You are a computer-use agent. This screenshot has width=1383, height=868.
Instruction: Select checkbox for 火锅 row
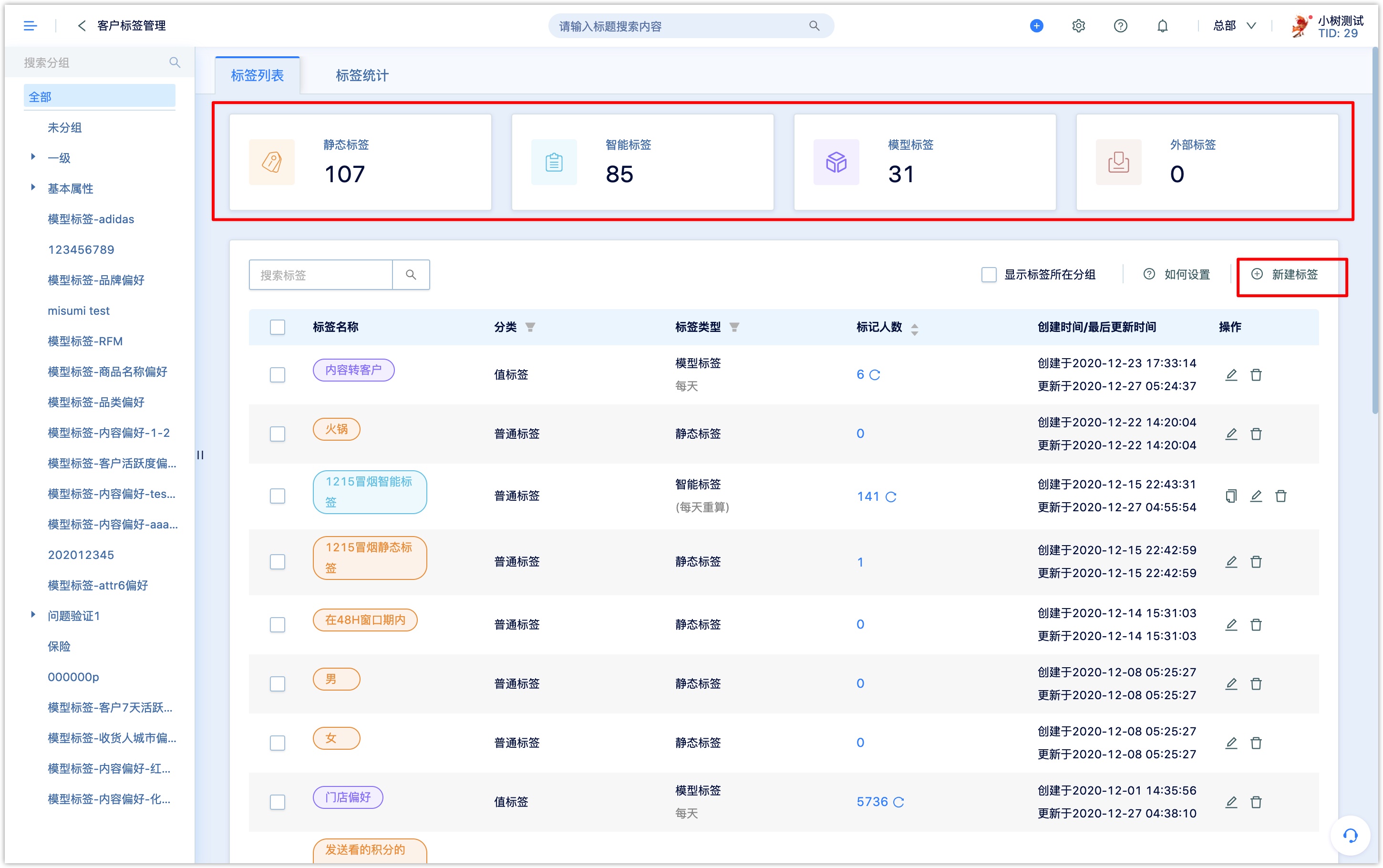point(277,434)
